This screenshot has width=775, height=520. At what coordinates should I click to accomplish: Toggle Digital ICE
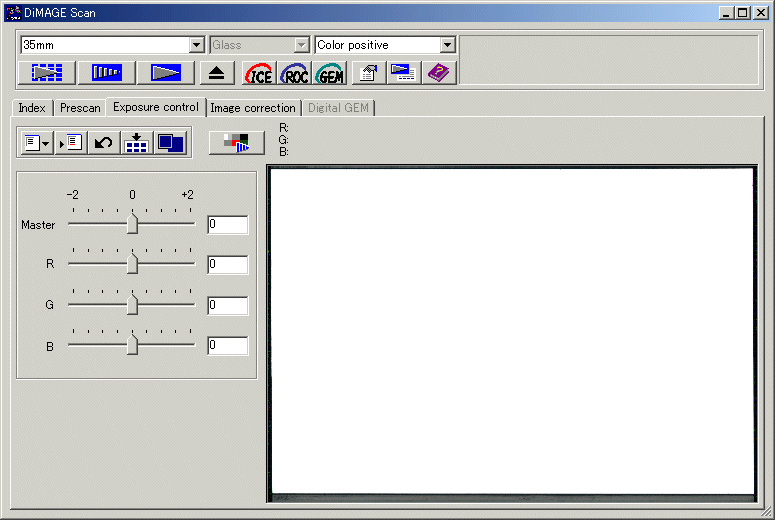click(x=259, y=73)
